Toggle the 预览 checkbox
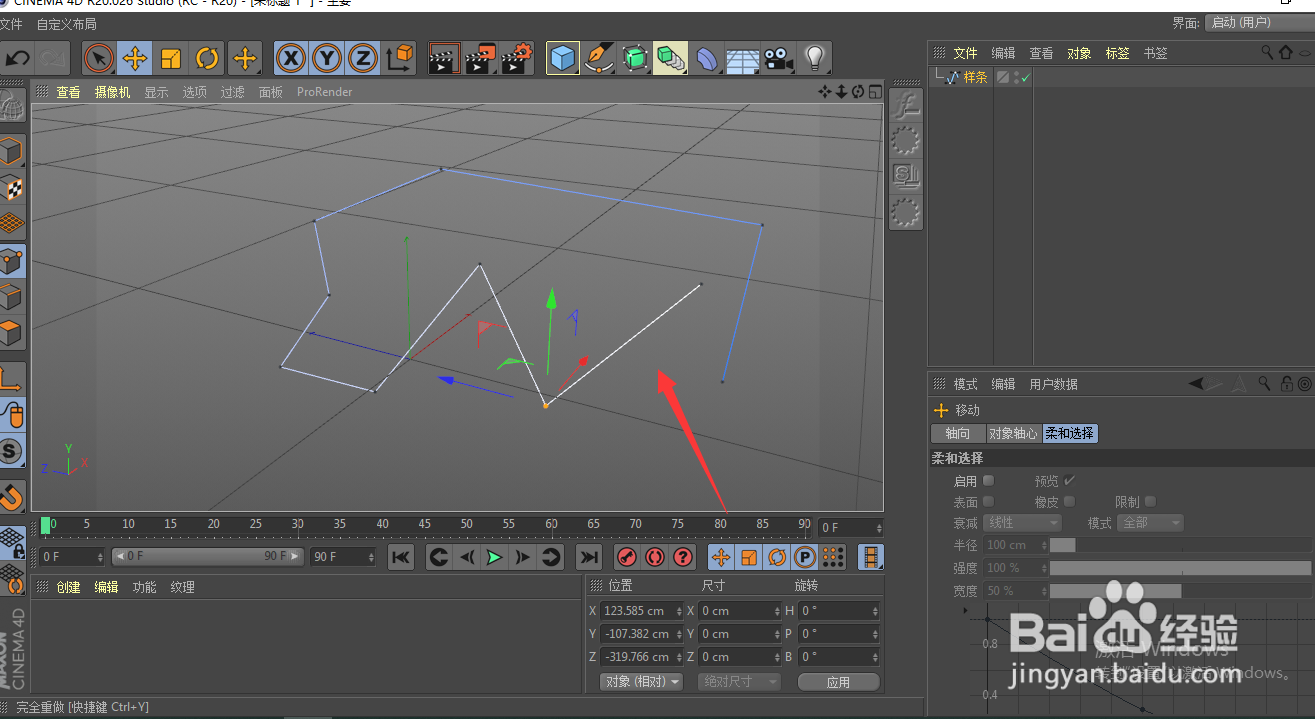Screen dimensions: 1315x719 click(x=1070, y=481)
